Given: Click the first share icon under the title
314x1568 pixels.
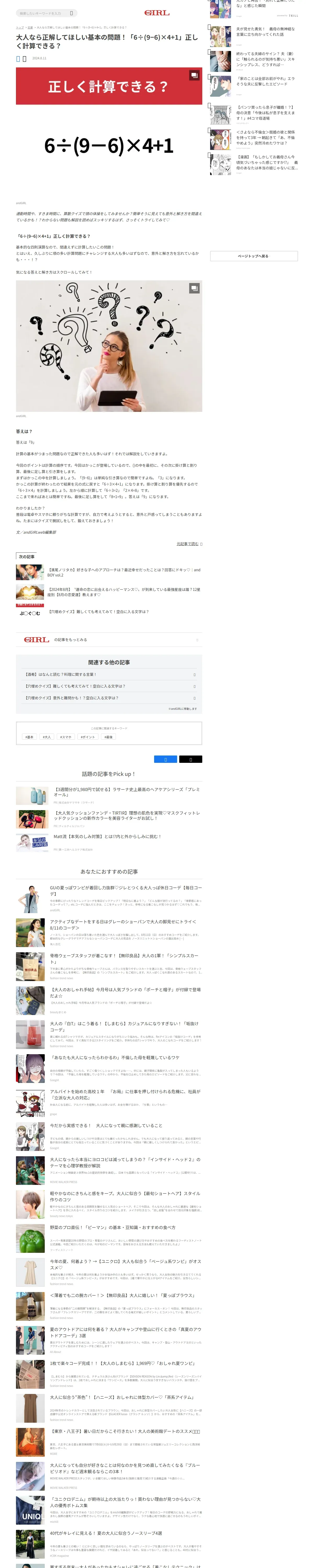Looking at the screenshot, I should (x=18, y=59).
